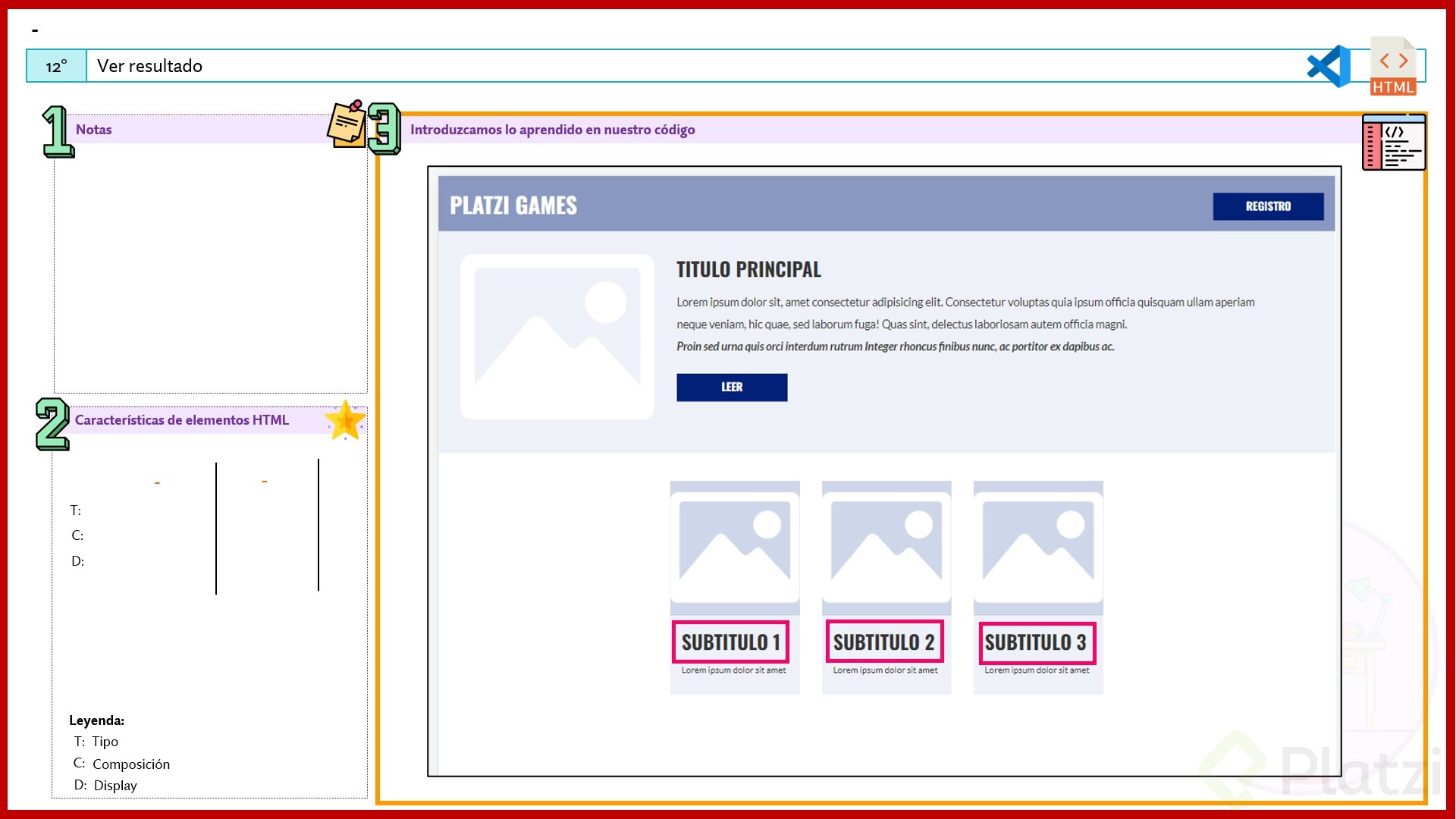Click the REGISTRO button in header

tap(1268, 206)
